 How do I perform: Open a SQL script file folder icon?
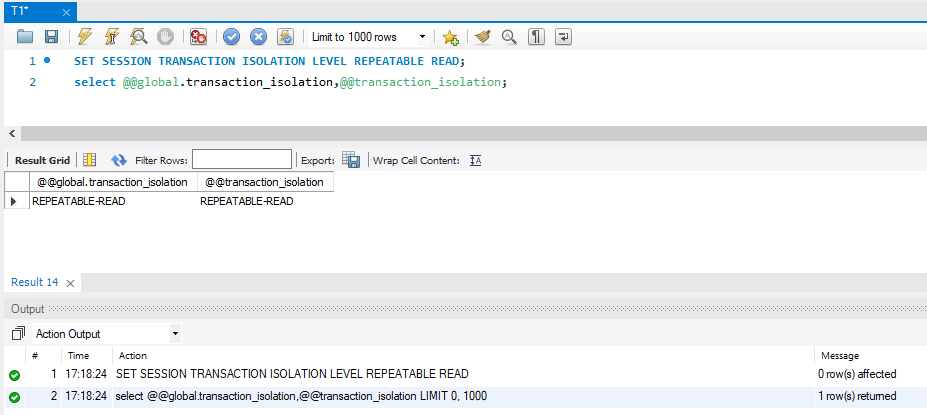25,37
